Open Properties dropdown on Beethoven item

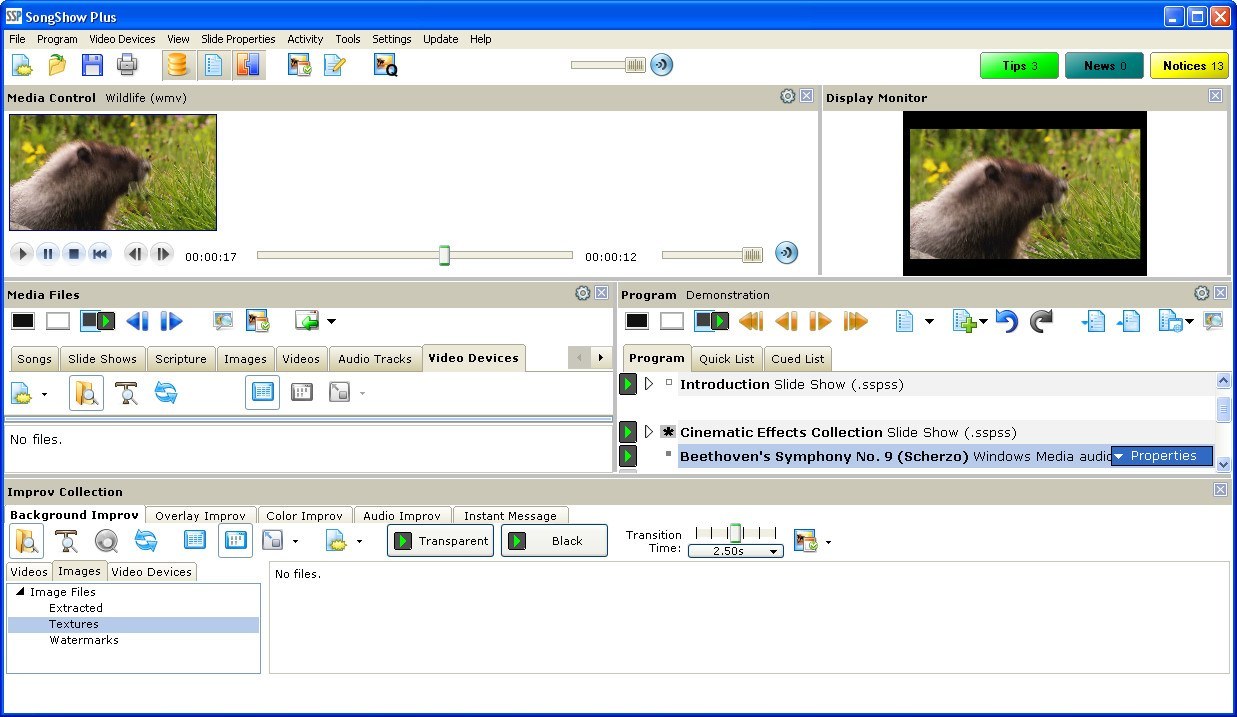pos(1161,456)
